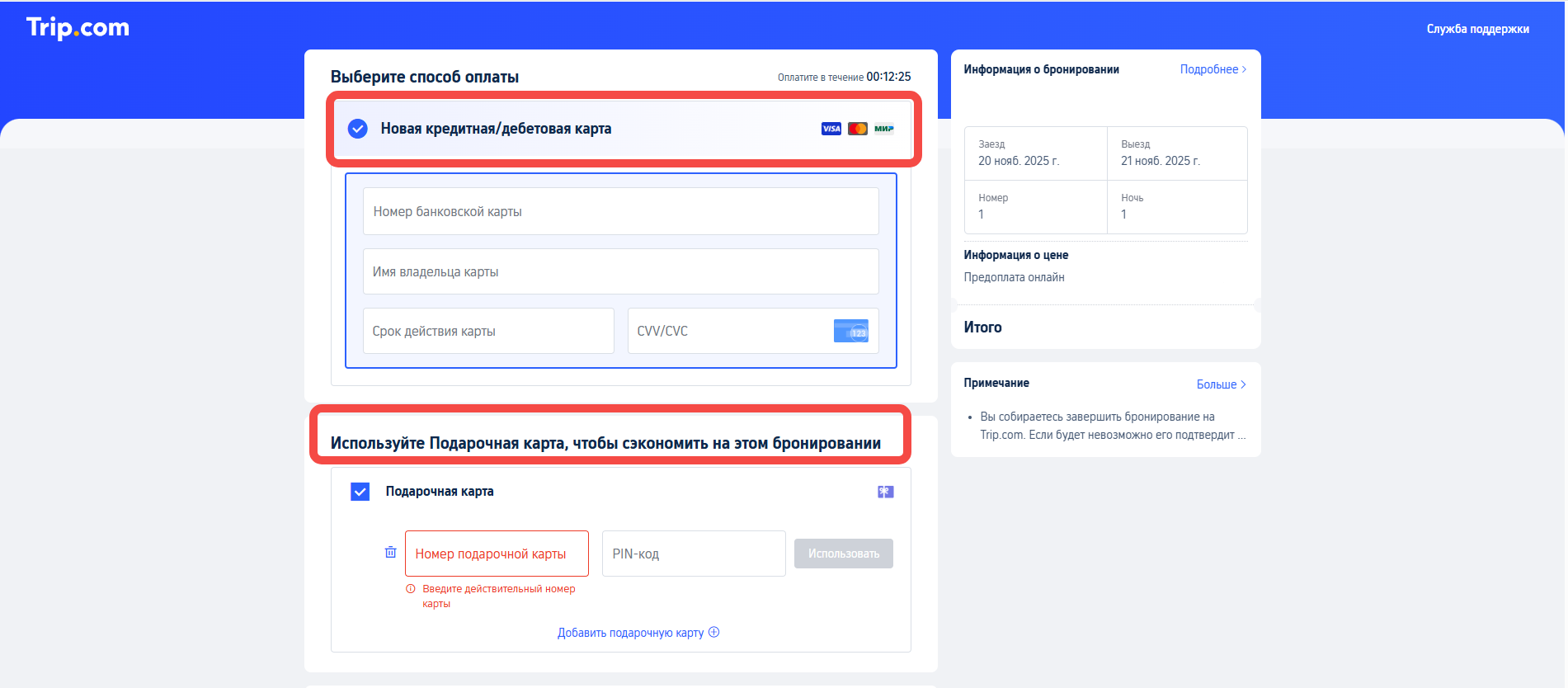1568x688 pixels.
Task: Focus the Номер банковской карты field
Action: tap(621, 211)
